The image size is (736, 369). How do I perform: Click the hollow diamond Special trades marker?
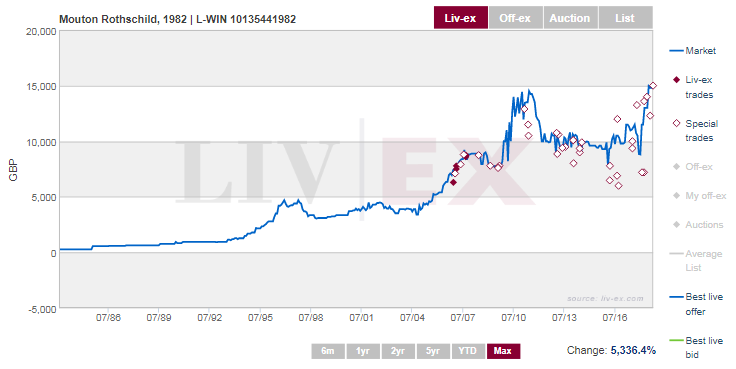coord(676,123)
